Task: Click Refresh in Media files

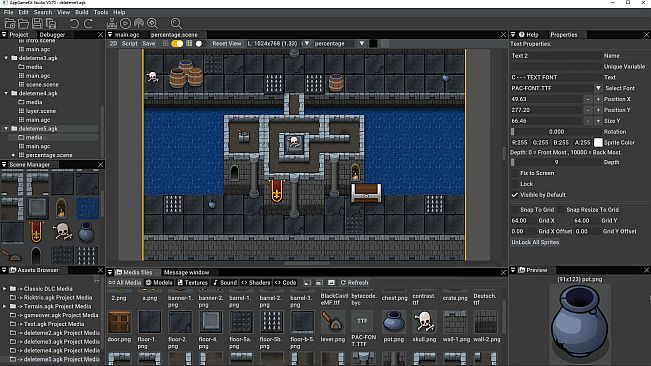Action: [x=355, y=283]
